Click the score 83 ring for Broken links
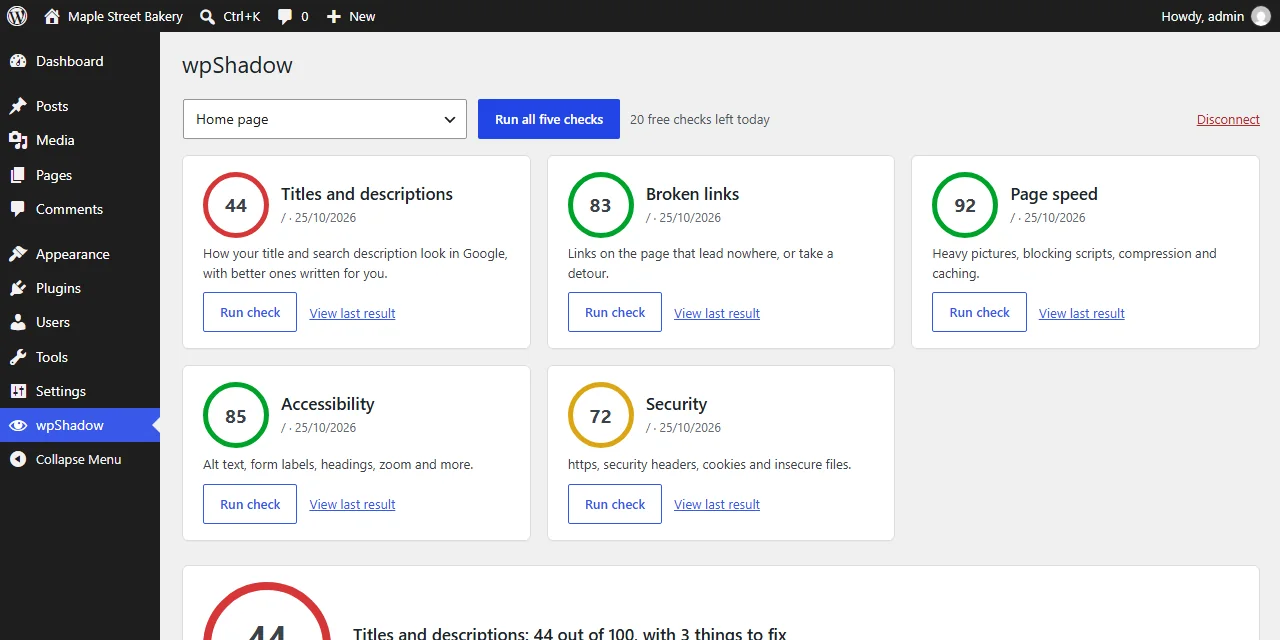 [600, 205]
